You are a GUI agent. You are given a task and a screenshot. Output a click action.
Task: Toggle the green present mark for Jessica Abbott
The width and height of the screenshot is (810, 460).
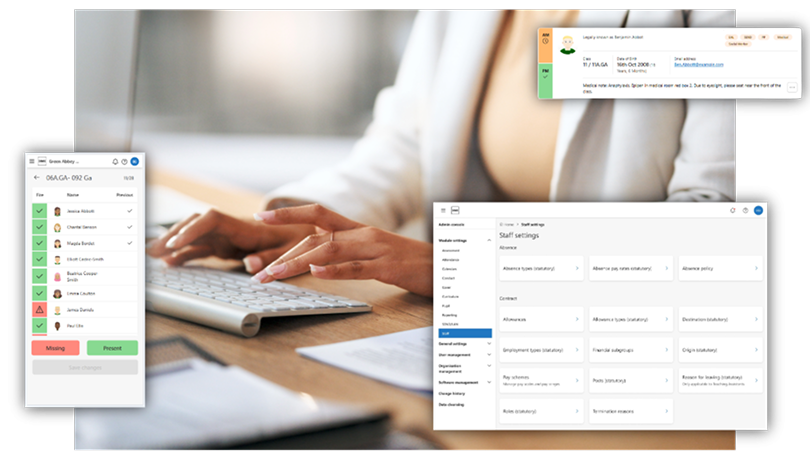pos(39,211)
